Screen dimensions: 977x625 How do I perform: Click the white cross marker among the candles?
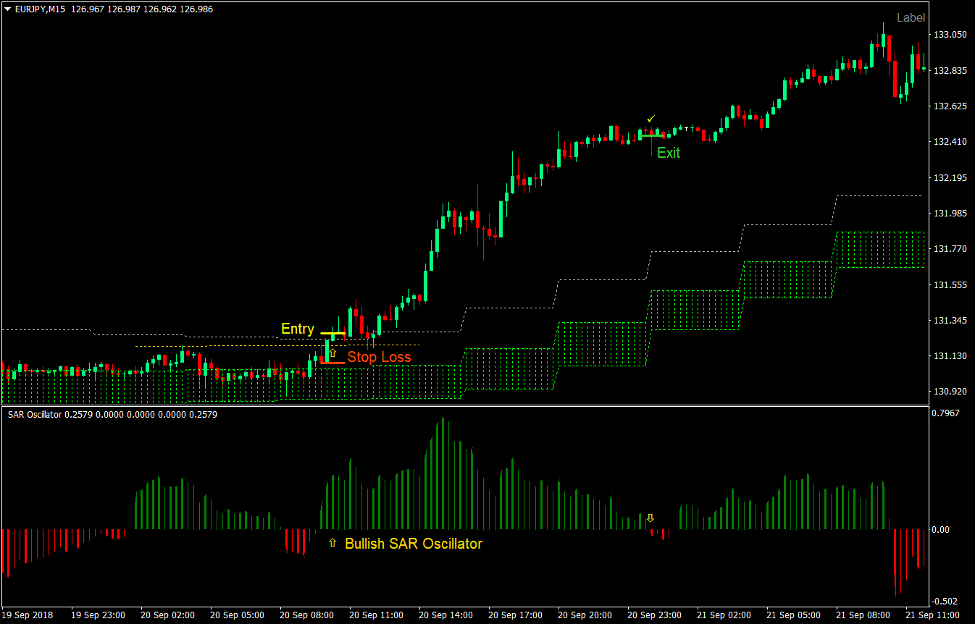click(x=687, y=129)
